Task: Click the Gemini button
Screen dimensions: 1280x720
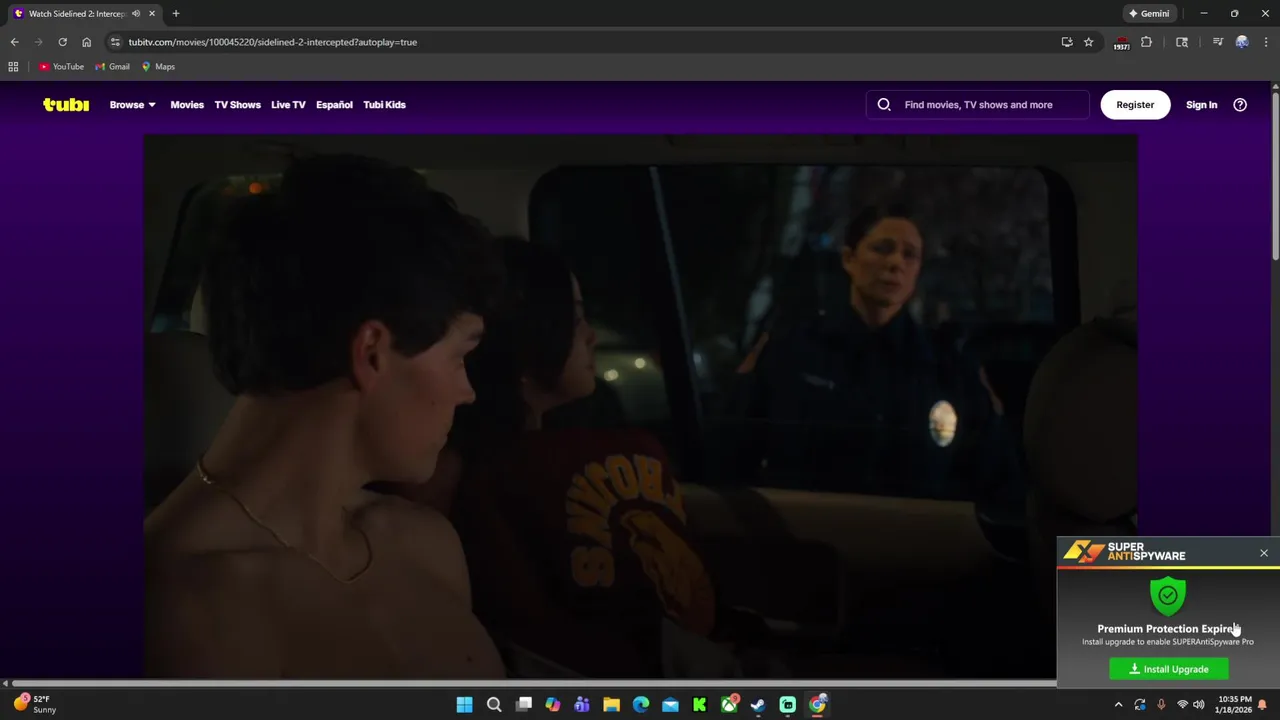Action: [x=1149, y=14]
